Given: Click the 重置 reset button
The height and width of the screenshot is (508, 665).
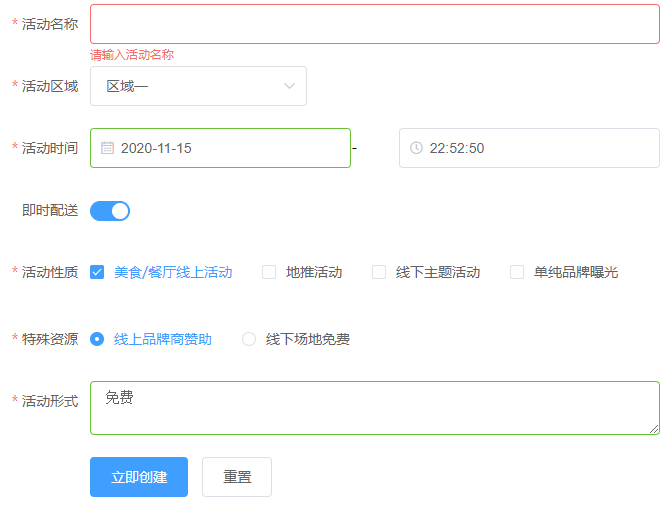Looking at the screenshot, I should (237, 477).
